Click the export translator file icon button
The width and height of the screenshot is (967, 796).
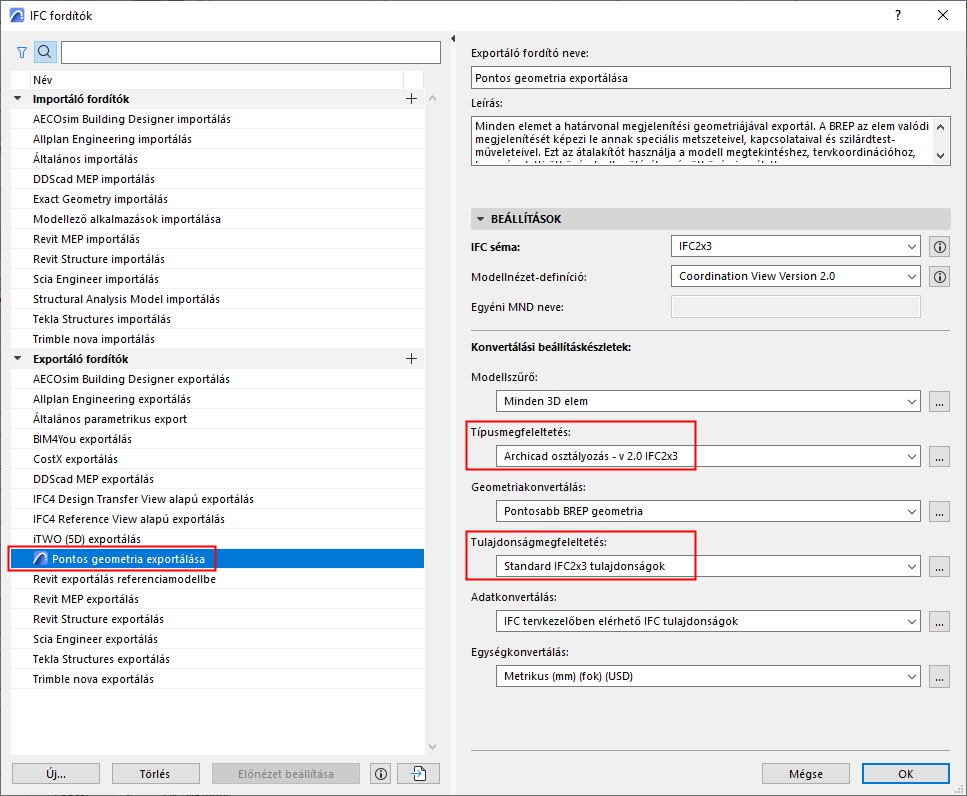point(419,774)
